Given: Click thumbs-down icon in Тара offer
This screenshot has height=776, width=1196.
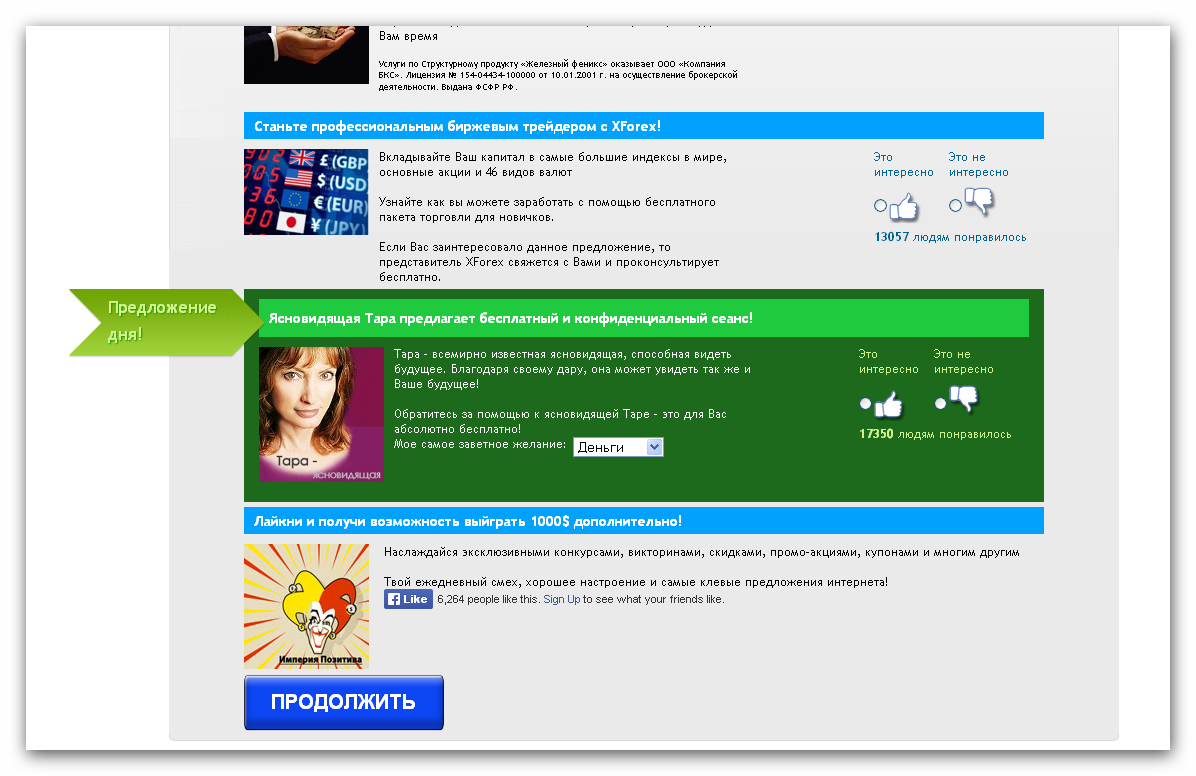Looking at the screenshot, I should click(964, 398).
